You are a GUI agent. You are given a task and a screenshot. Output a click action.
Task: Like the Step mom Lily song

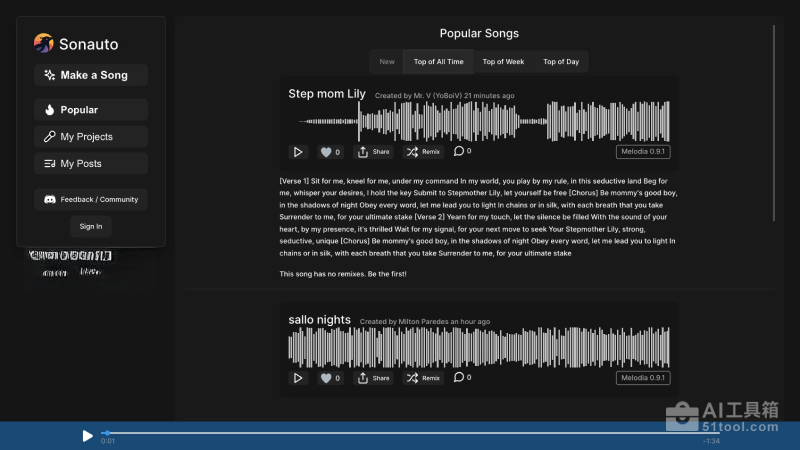[x=330, y=152]
